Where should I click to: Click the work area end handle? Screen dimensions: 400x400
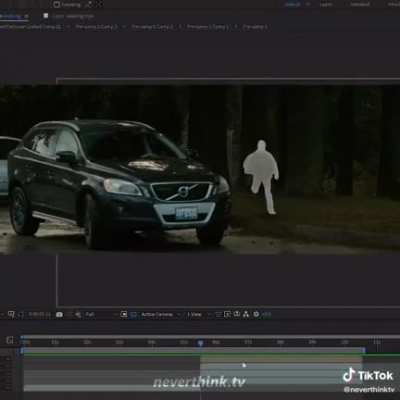(364, 350)
